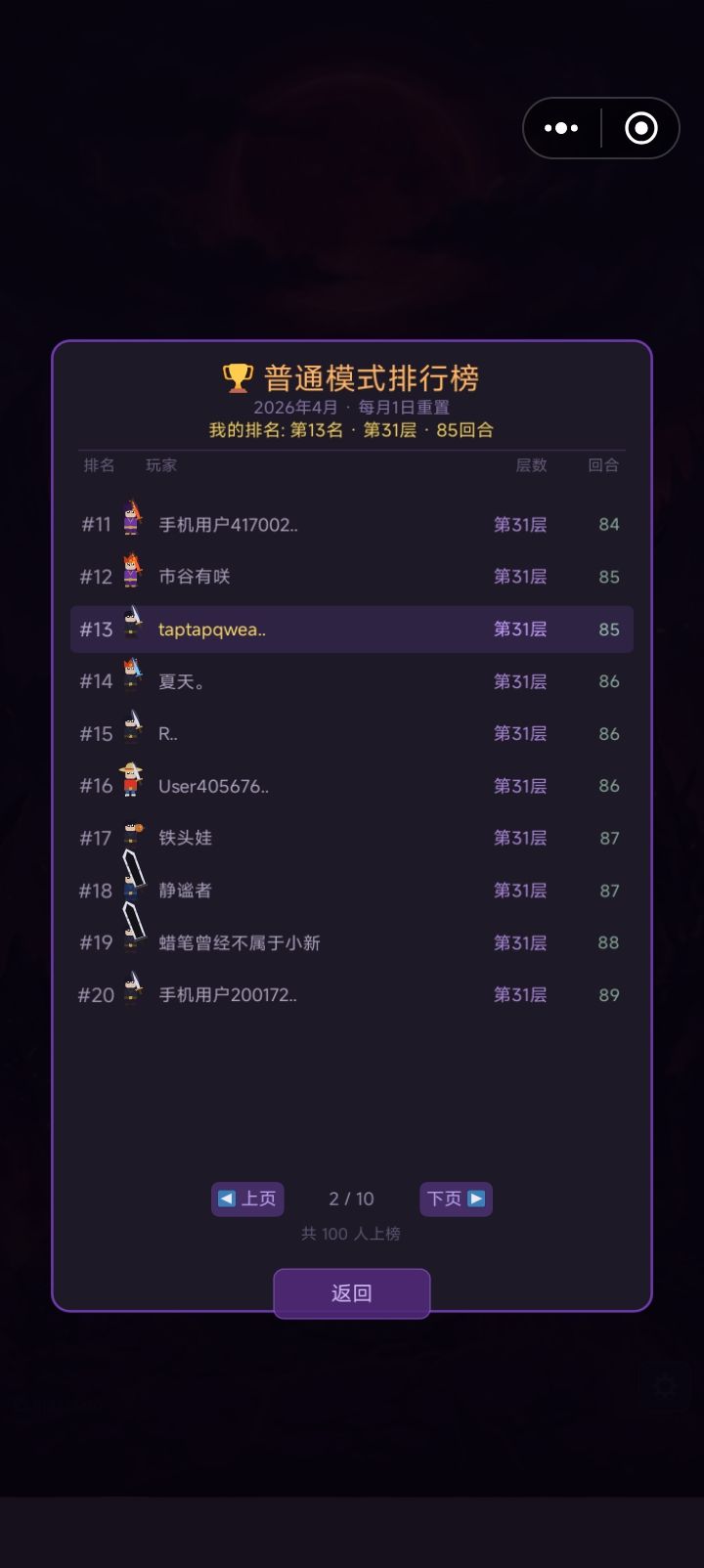Click the 层数 column header

click(x=531, y=465)
